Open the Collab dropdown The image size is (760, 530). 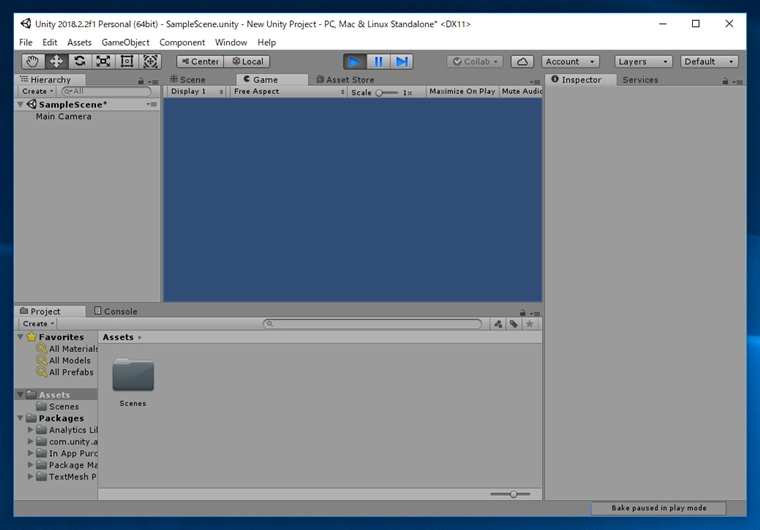coord(475,62)
